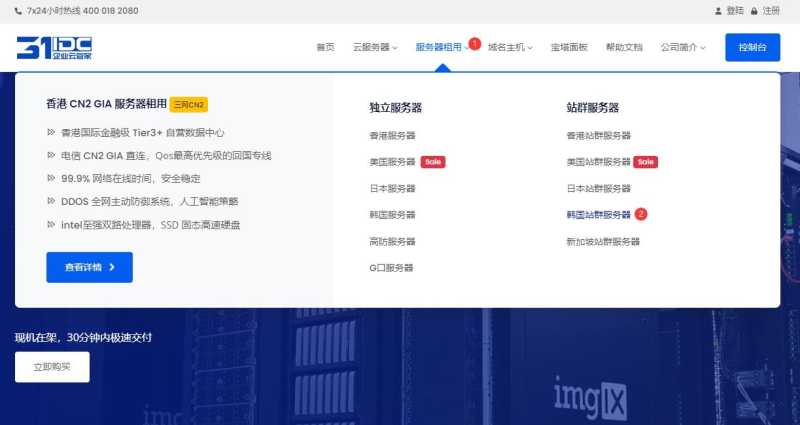Click the 31IDC logo
This screenshot has width=800, height=425.
tap(54, 48)
